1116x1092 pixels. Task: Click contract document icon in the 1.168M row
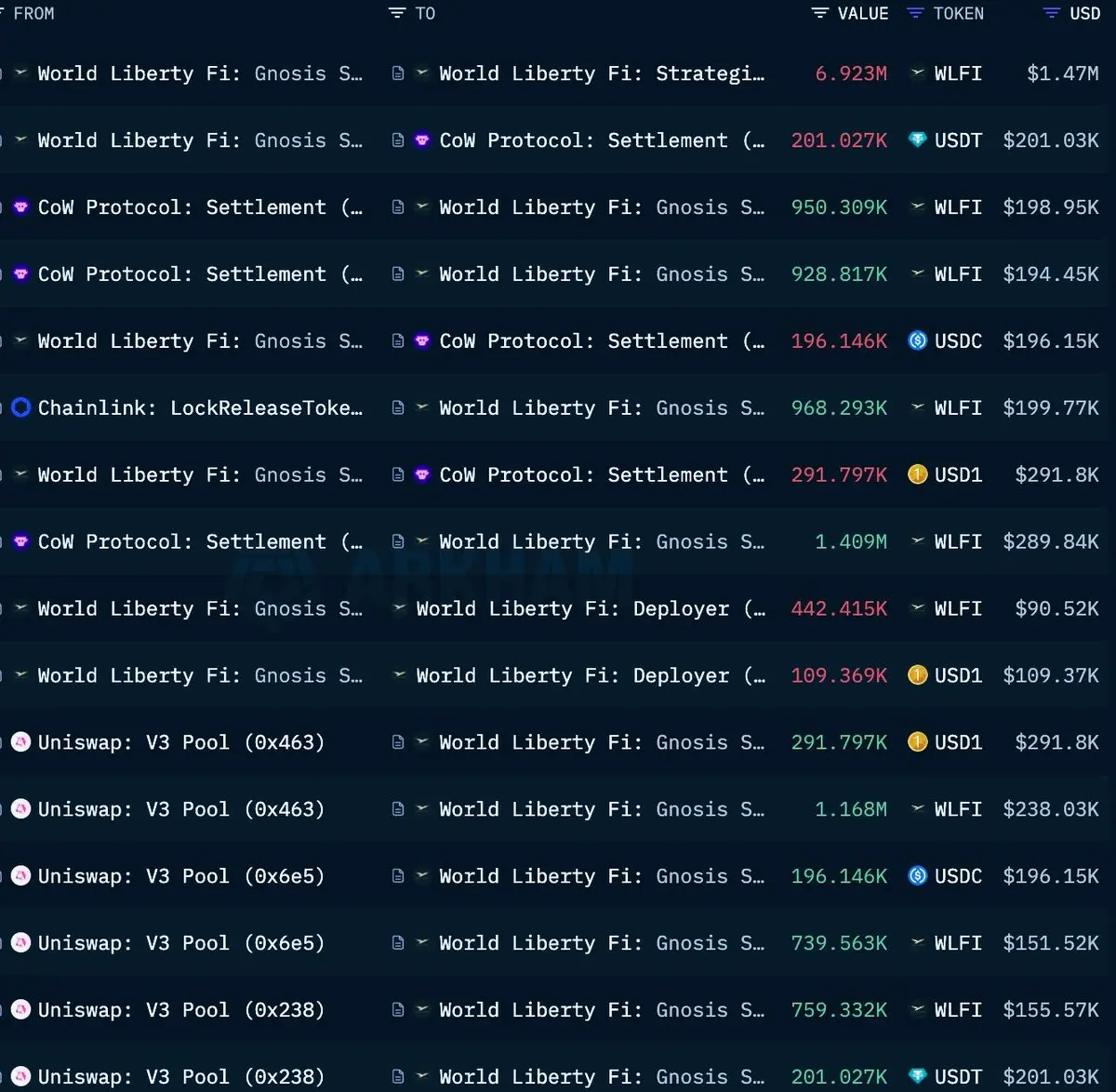(398, 809)
